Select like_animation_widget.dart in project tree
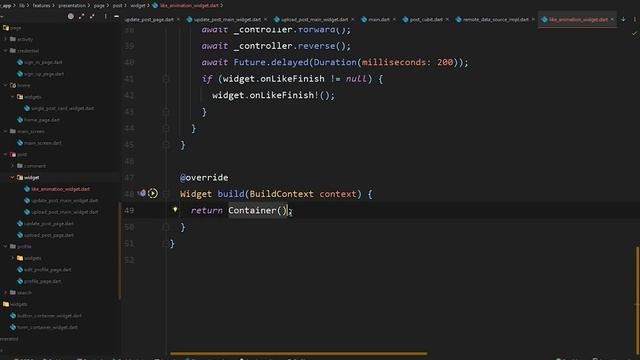Screen dimensions: 640x360 (x=57, y=189)
